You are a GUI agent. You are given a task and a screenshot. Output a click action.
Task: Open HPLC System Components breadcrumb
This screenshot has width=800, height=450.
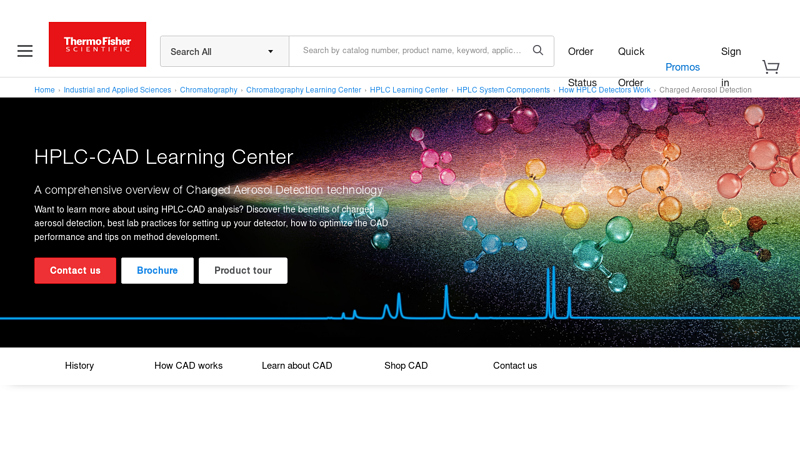coord(503,90)
